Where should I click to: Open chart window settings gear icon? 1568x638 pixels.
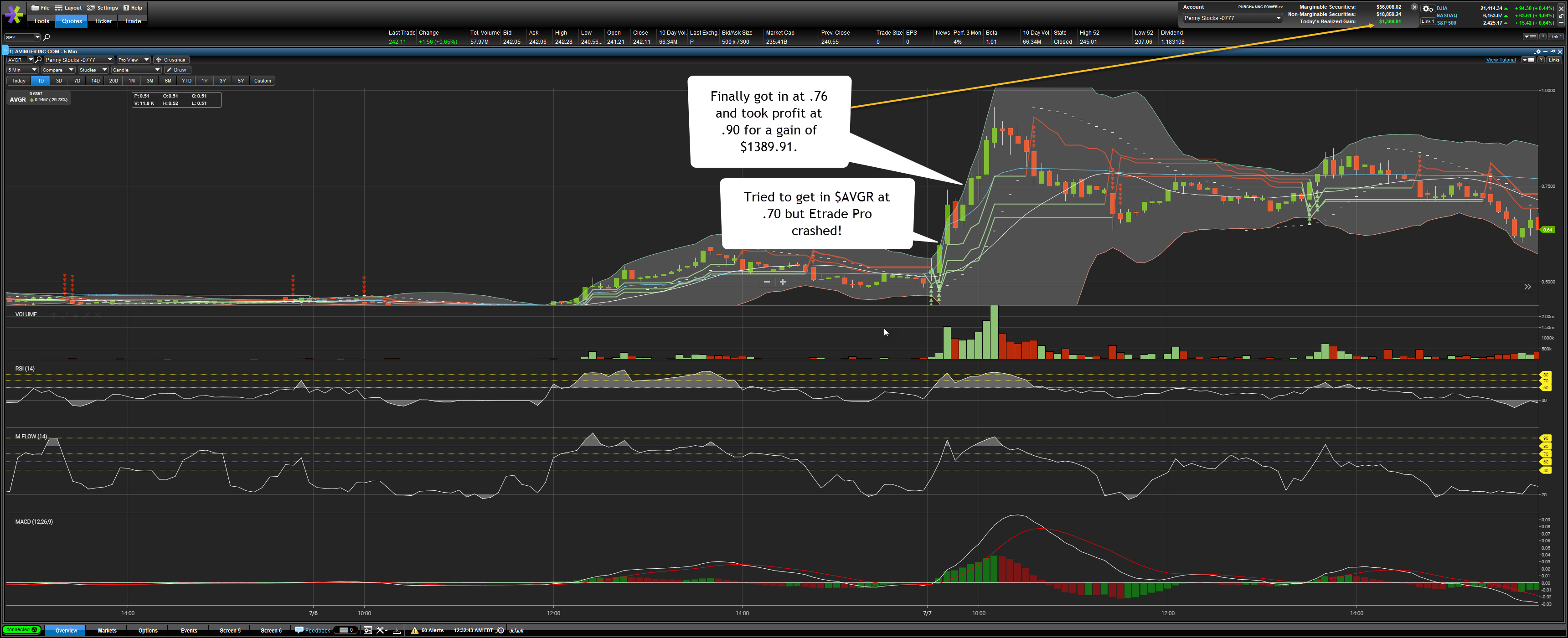pos(1537,52)
